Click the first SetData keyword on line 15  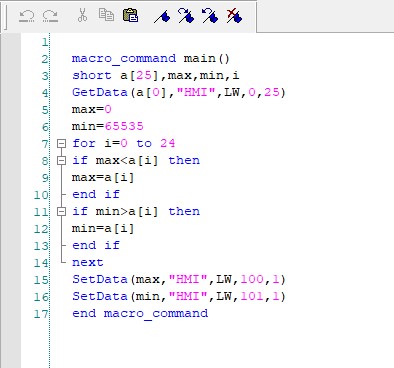[x=100, y=279]
